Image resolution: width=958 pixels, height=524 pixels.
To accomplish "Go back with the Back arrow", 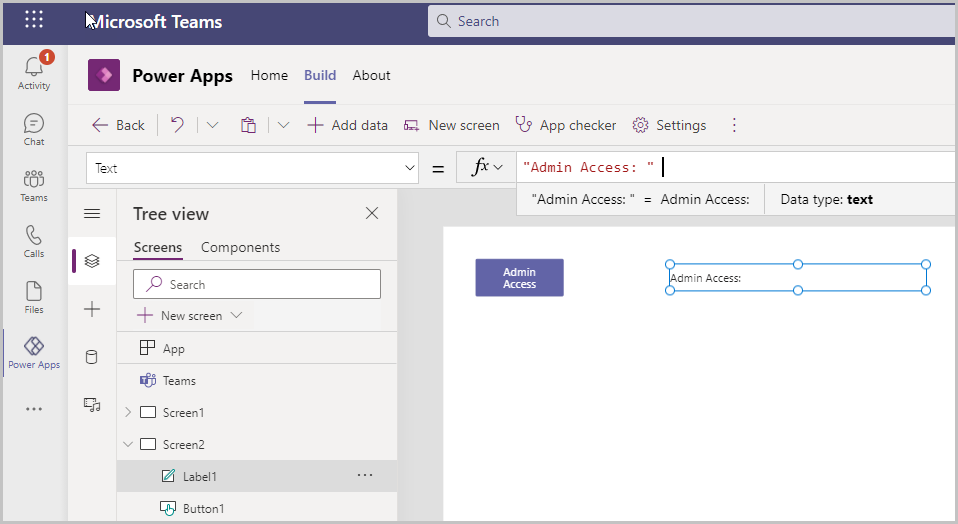I will tap(118, 125).
